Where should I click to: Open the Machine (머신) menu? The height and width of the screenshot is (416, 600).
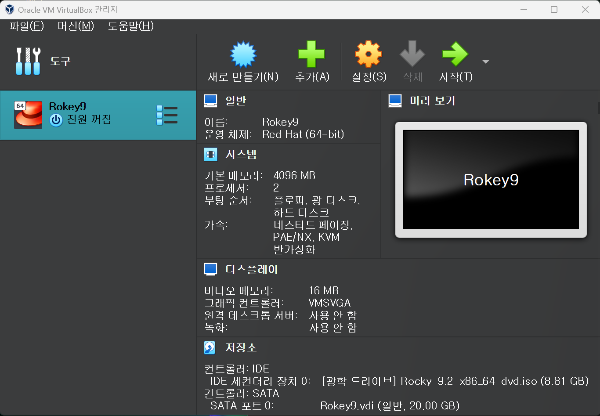pos(76,26)
